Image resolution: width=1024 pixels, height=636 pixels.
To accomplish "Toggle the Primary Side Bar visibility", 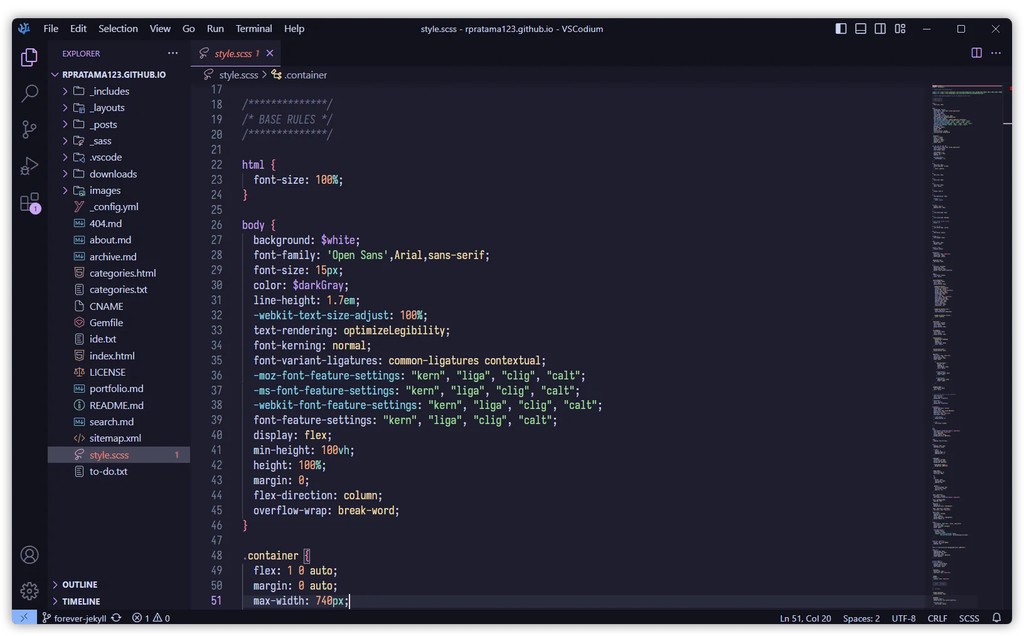I will tap(840, 29).
